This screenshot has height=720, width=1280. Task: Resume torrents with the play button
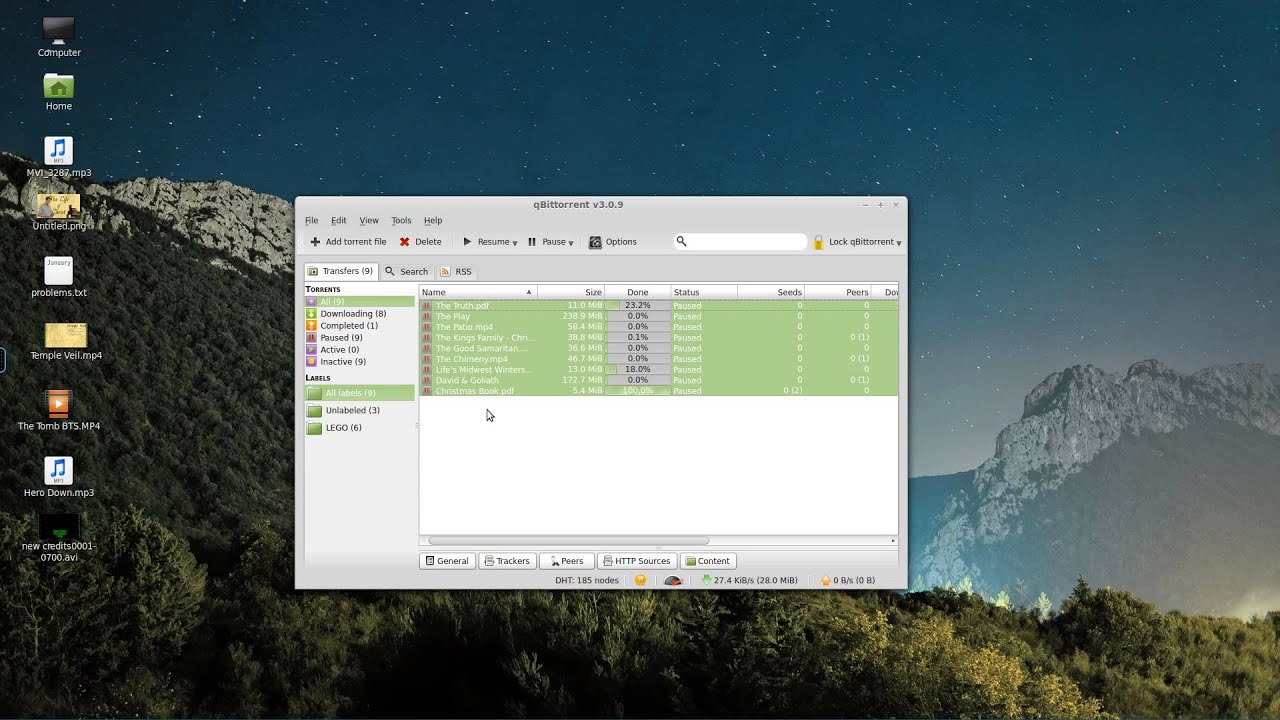point(485,242)
